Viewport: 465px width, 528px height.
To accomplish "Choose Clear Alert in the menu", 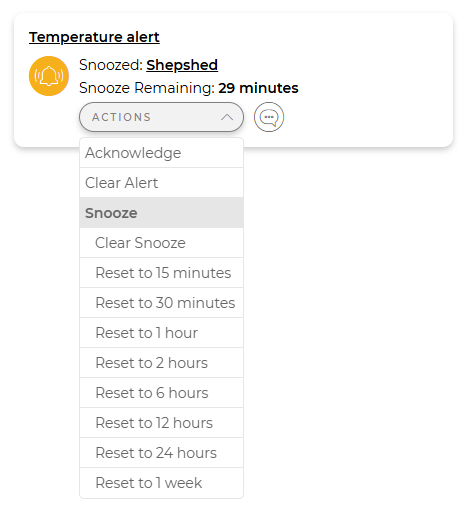I will tap(161, 183).
